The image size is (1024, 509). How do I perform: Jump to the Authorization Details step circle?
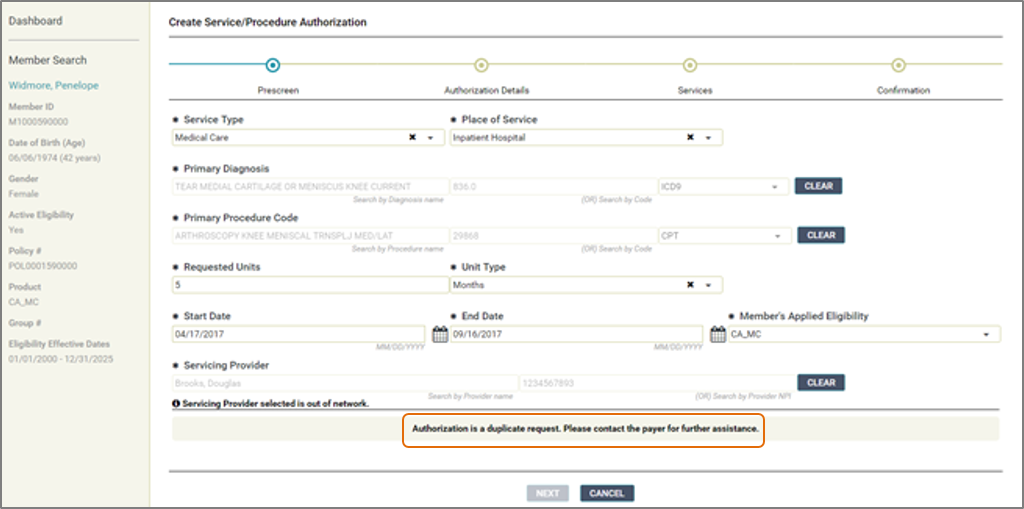click(481, 65)
